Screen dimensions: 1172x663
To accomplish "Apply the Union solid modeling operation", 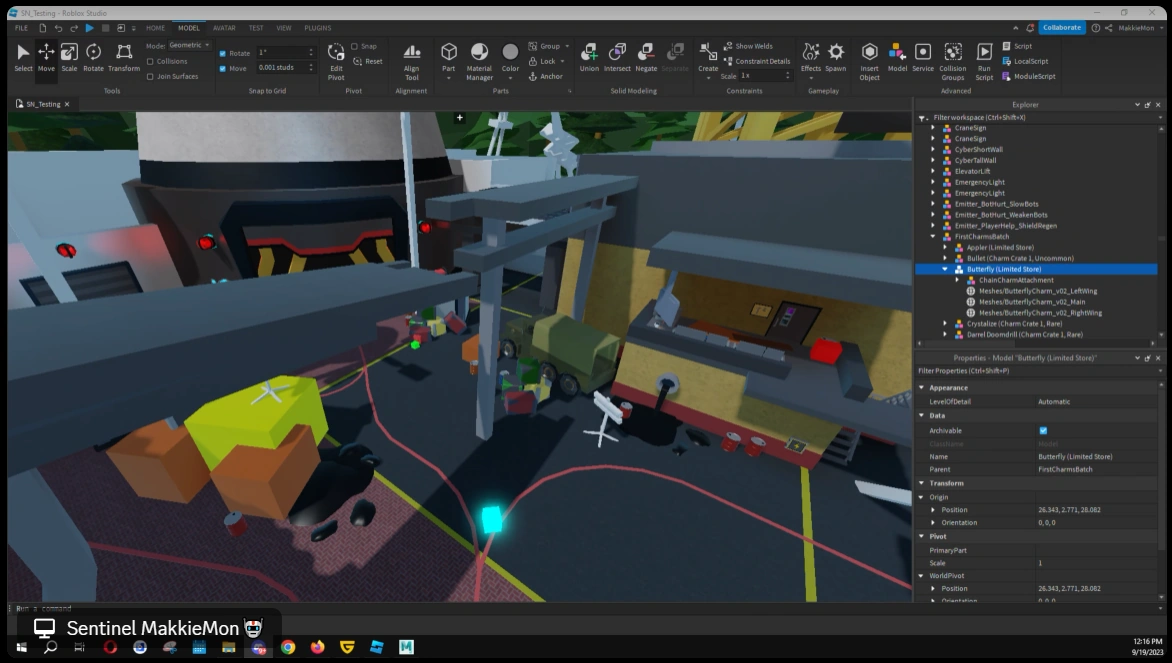I will point(589,57).
